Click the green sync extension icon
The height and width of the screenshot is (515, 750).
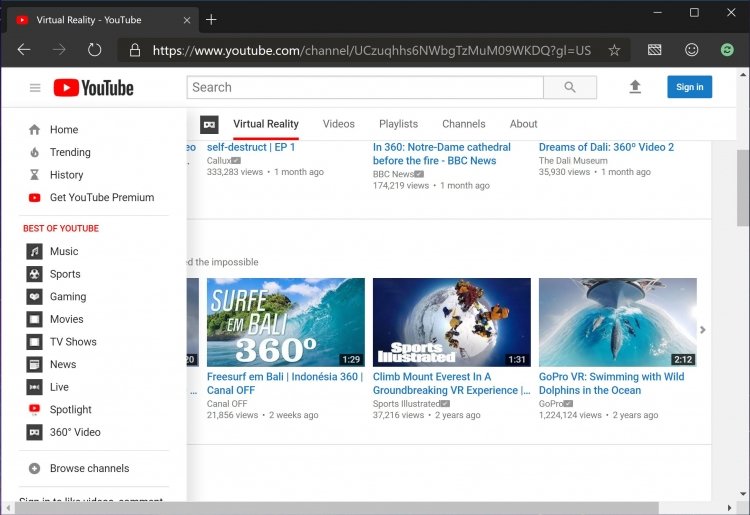pyautogui.click(x=727, y=49)
